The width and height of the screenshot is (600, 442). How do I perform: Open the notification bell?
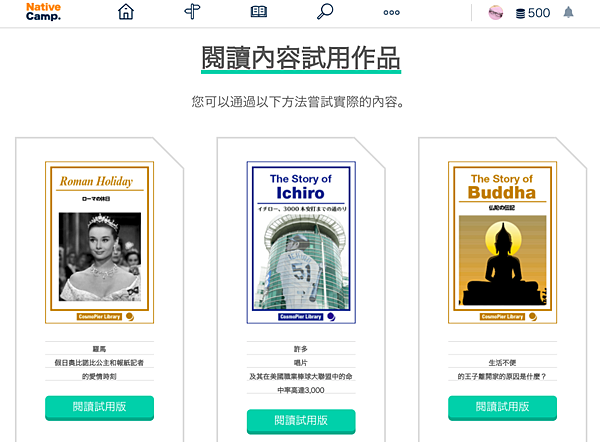click(x=569, y=13)
